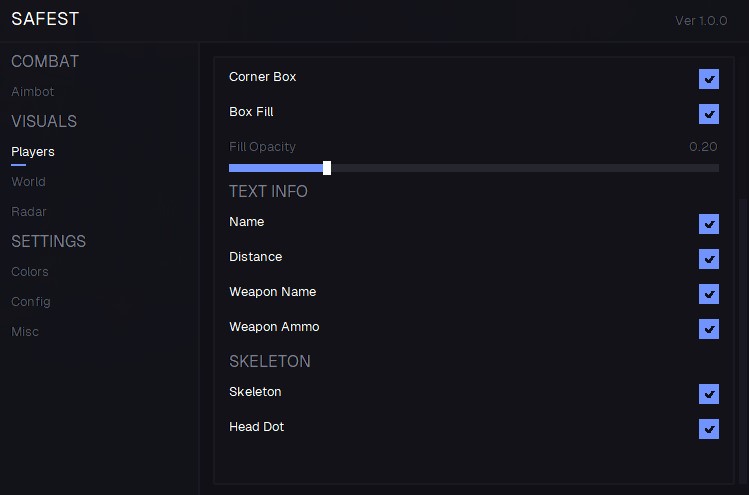Screen dimensions: 749x495
Task: Select the Players visuals tab
Action: (x=33, y=152)
